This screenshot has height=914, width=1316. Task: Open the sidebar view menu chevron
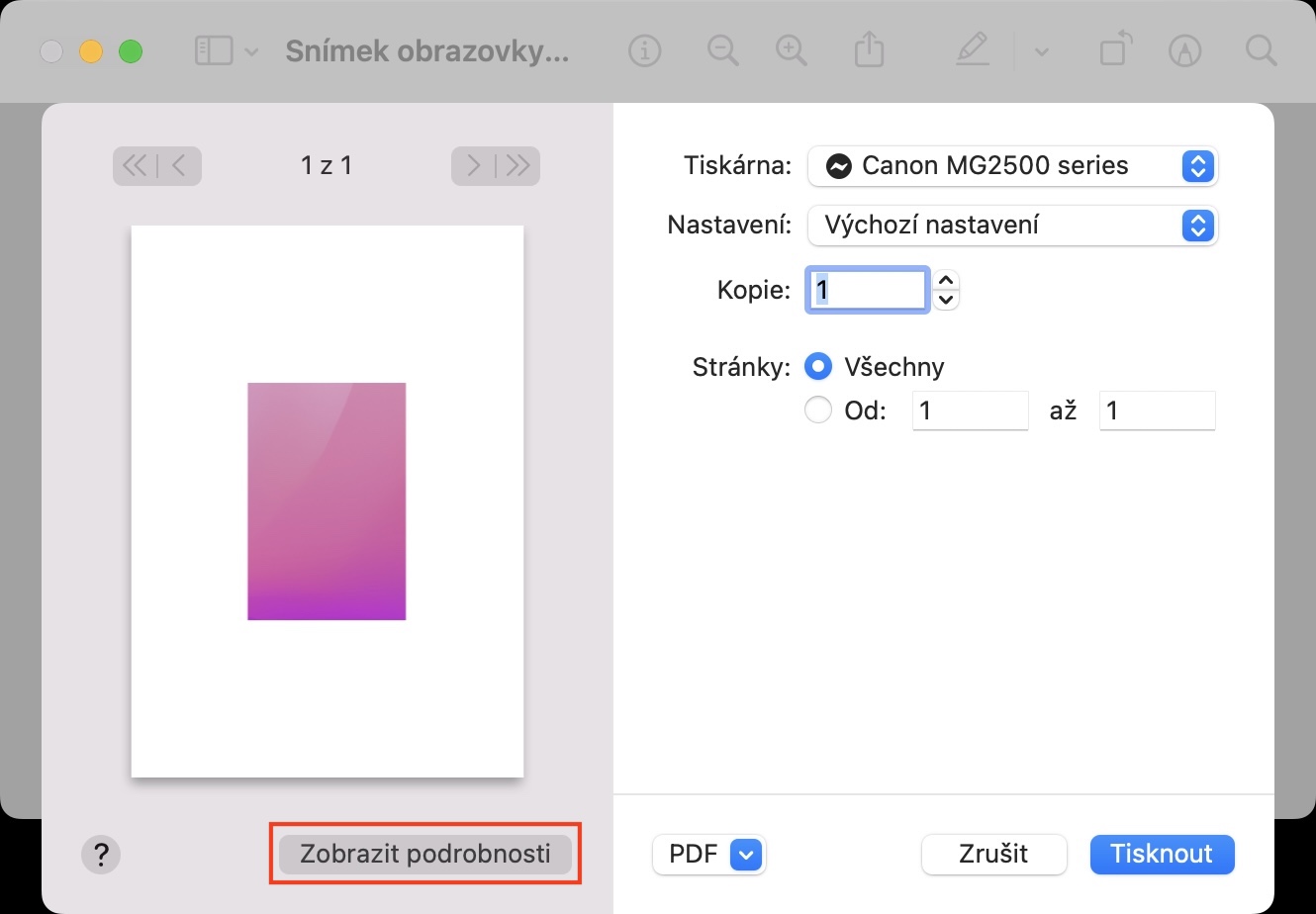click(251, 51)
